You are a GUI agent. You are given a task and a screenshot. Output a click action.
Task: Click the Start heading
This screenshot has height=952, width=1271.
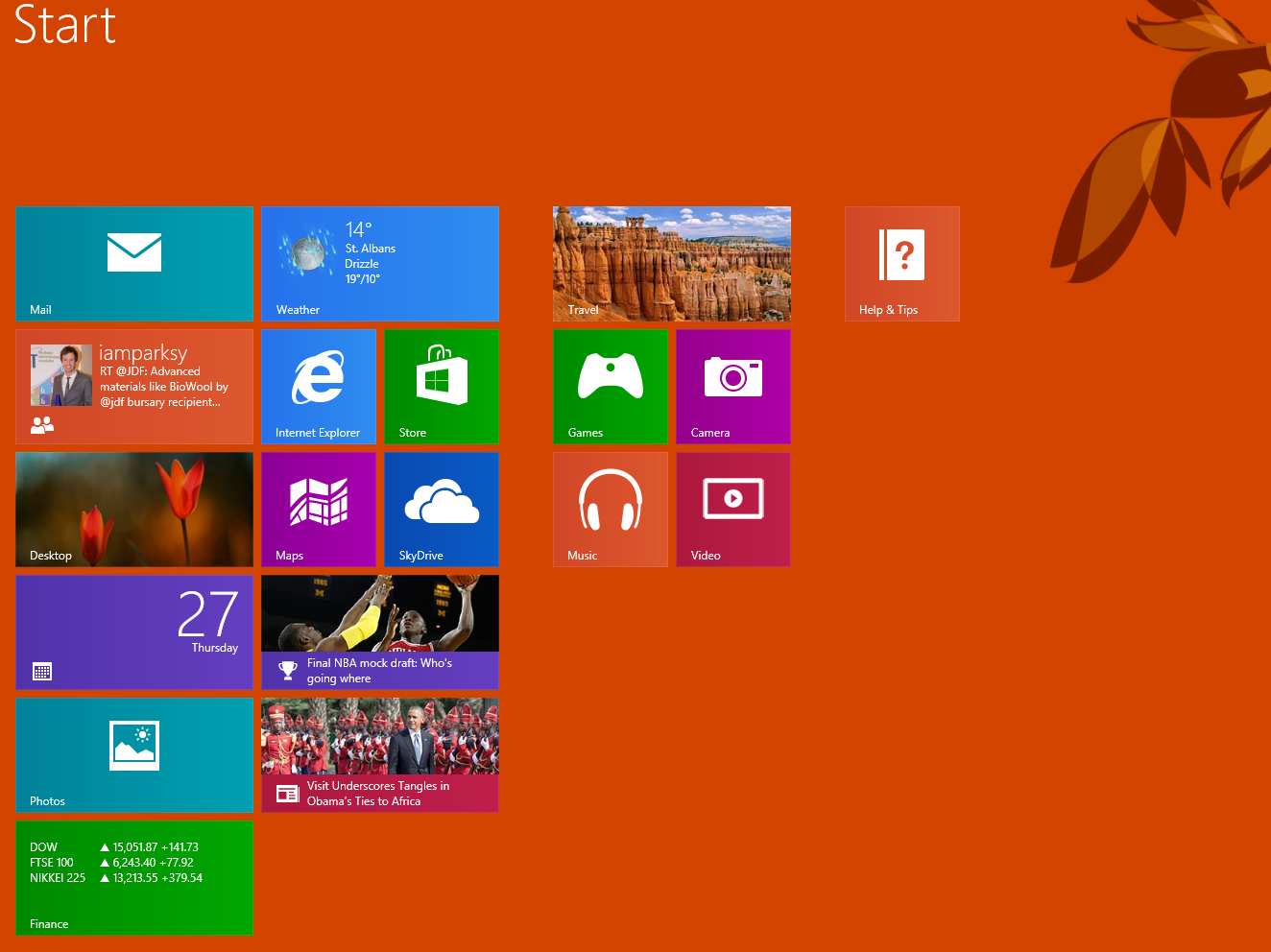pos(65,25)
